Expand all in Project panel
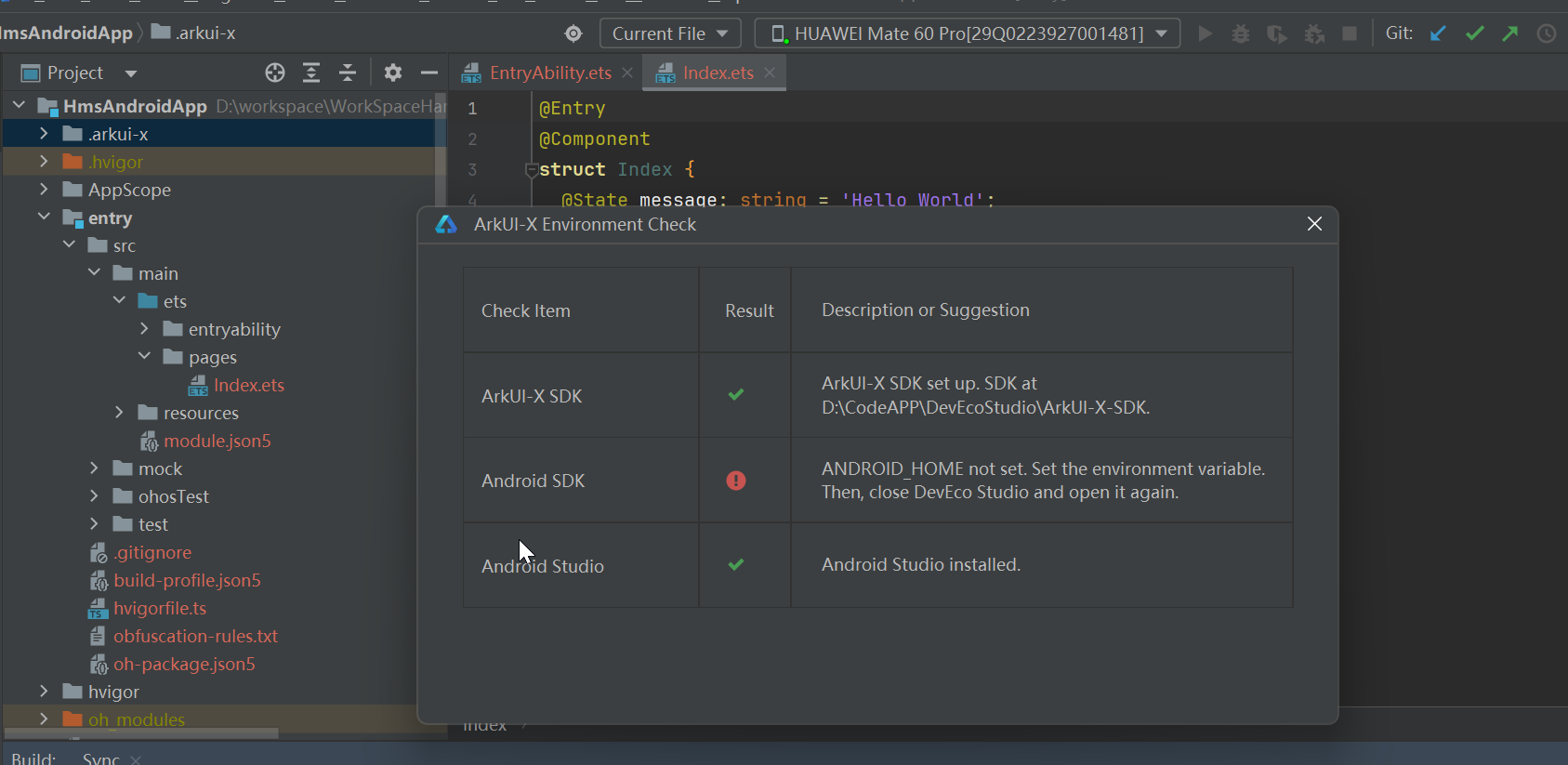Viewport: 1568px width, 765px height. [311, 73]
